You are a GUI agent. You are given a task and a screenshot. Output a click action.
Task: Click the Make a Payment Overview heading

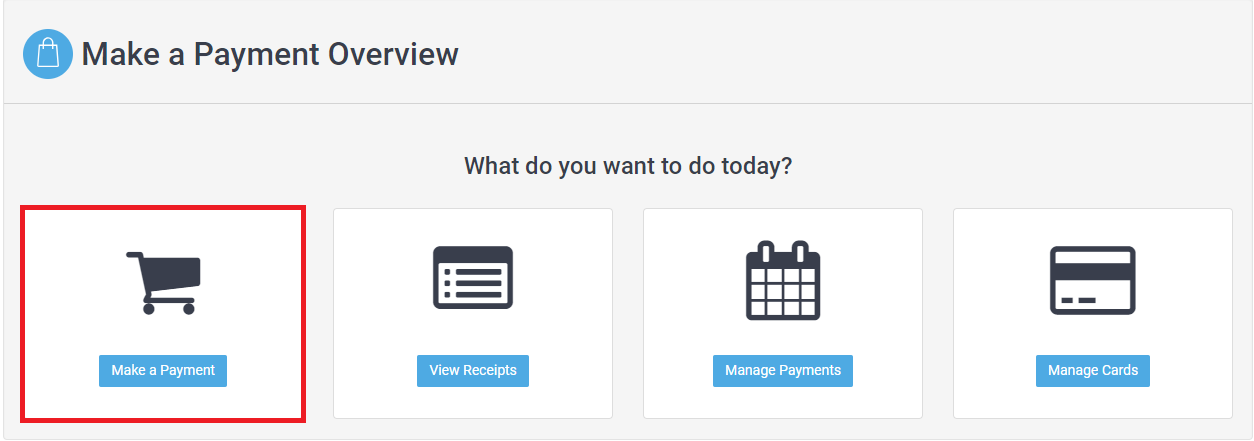tap(270, 54)
